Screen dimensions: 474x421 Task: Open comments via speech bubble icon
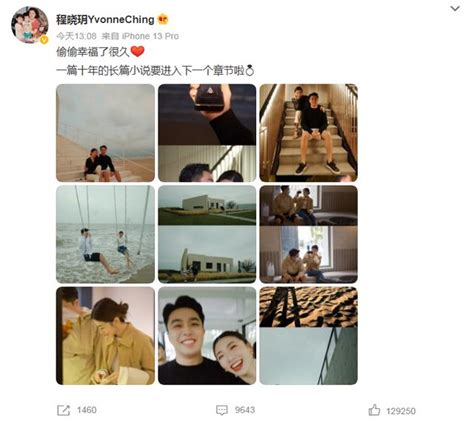(x=222, y=410)
